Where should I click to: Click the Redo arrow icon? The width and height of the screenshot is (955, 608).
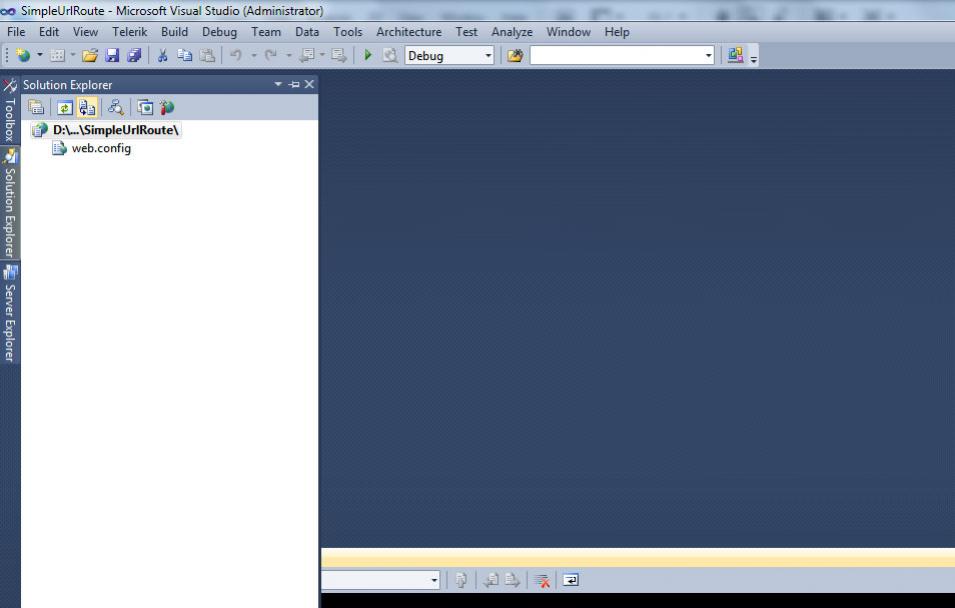pyautogui.click(x=270, y=56)
